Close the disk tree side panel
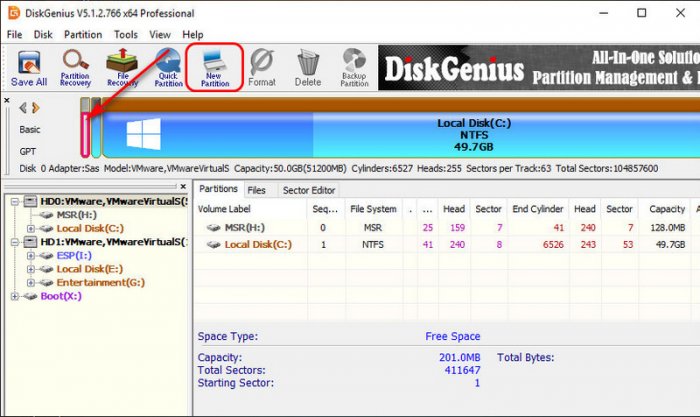This screenshot has height=417, width=700. tap(183, 186)
